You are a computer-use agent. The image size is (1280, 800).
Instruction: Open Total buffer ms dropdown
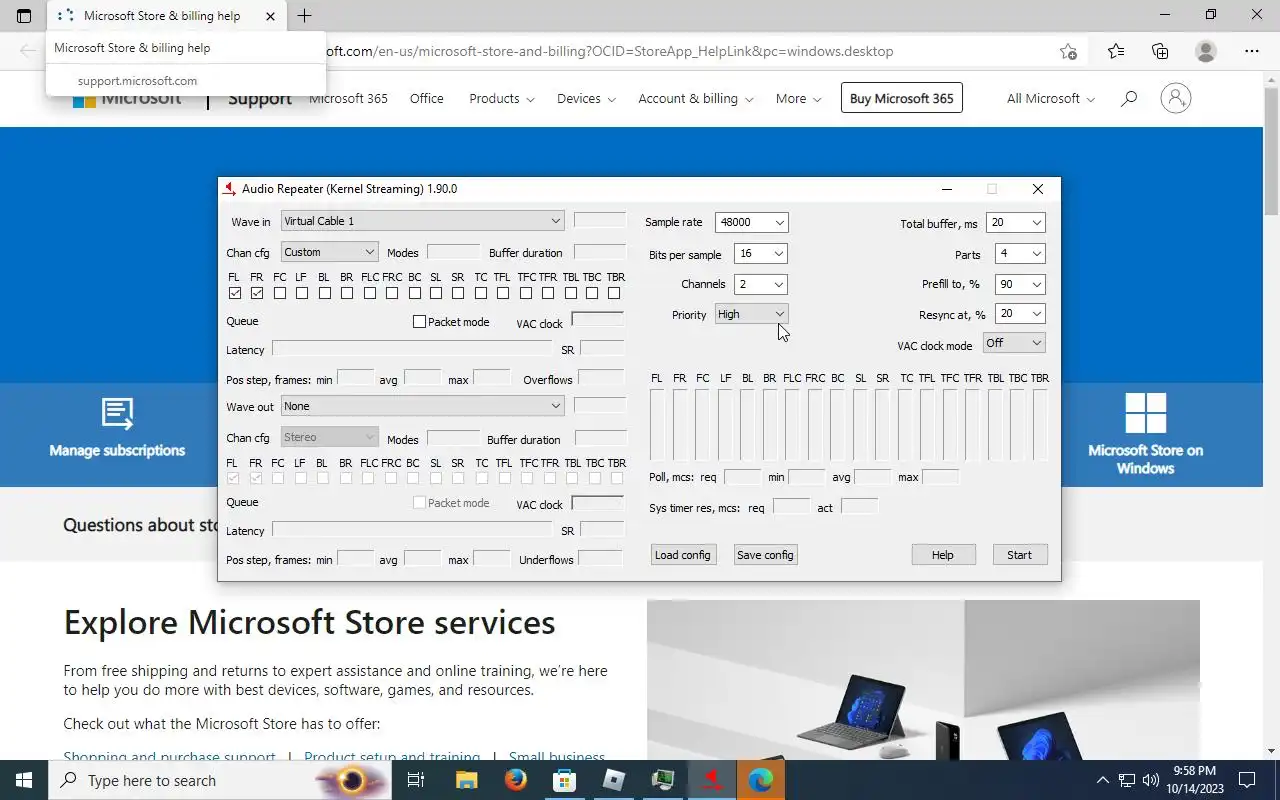(x=1016, y=223)
